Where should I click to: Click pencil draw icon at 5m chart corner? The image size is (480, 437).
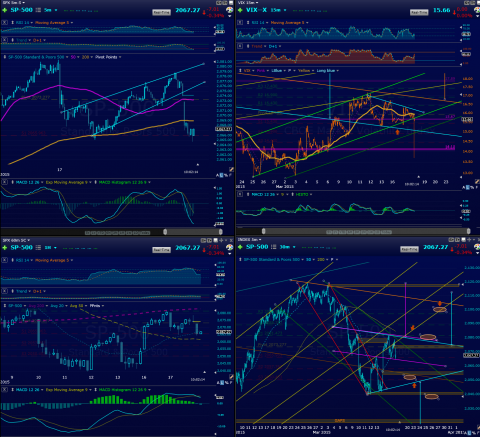tap(231, 169)
